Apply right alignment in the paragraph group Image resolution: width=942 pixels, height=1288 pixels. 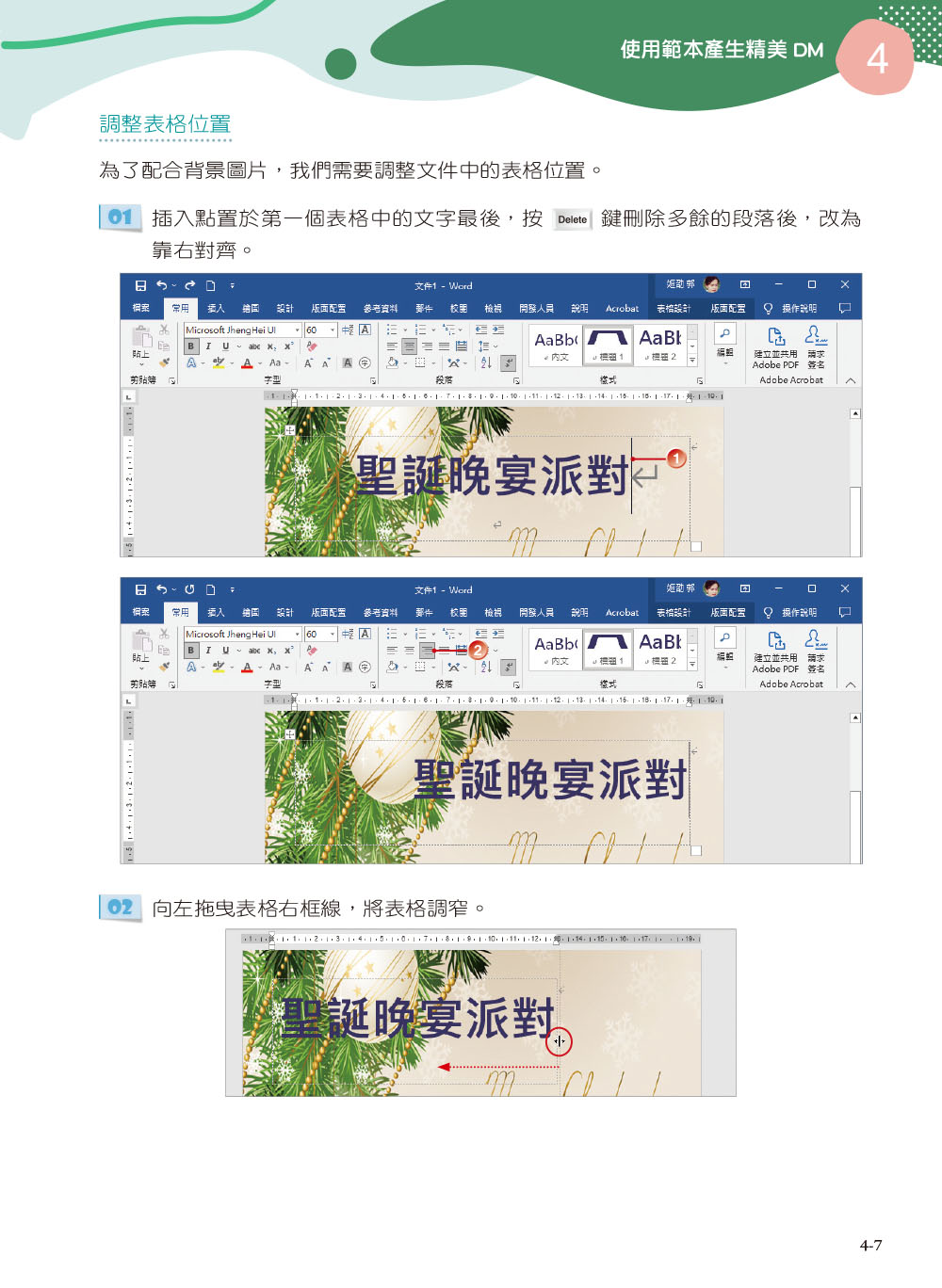pos(425,345)
